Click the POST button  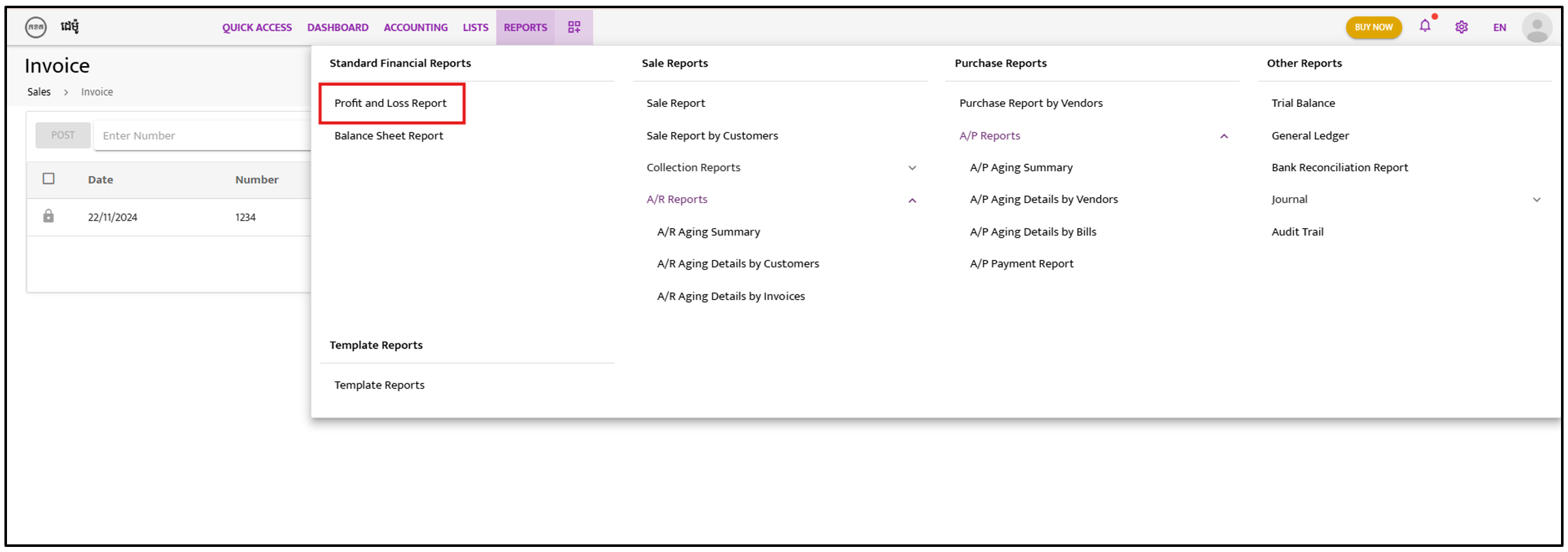coord(63,135)
